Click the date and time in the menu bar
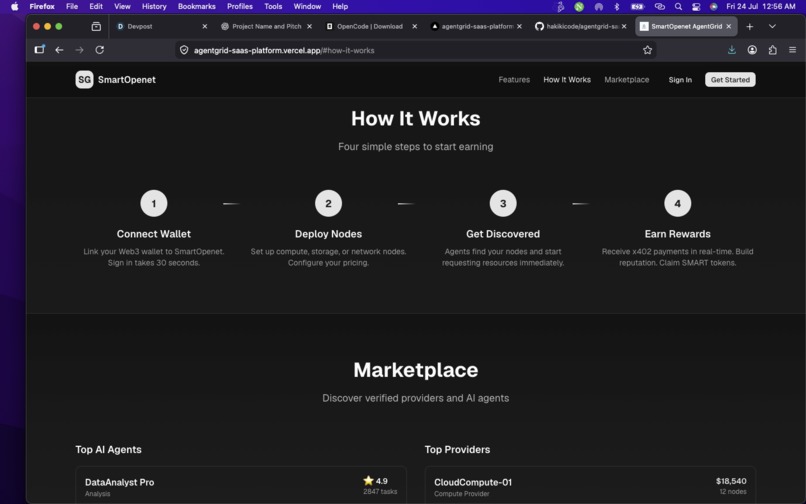The height and width of the screenshot is (504, 806). 761,7
